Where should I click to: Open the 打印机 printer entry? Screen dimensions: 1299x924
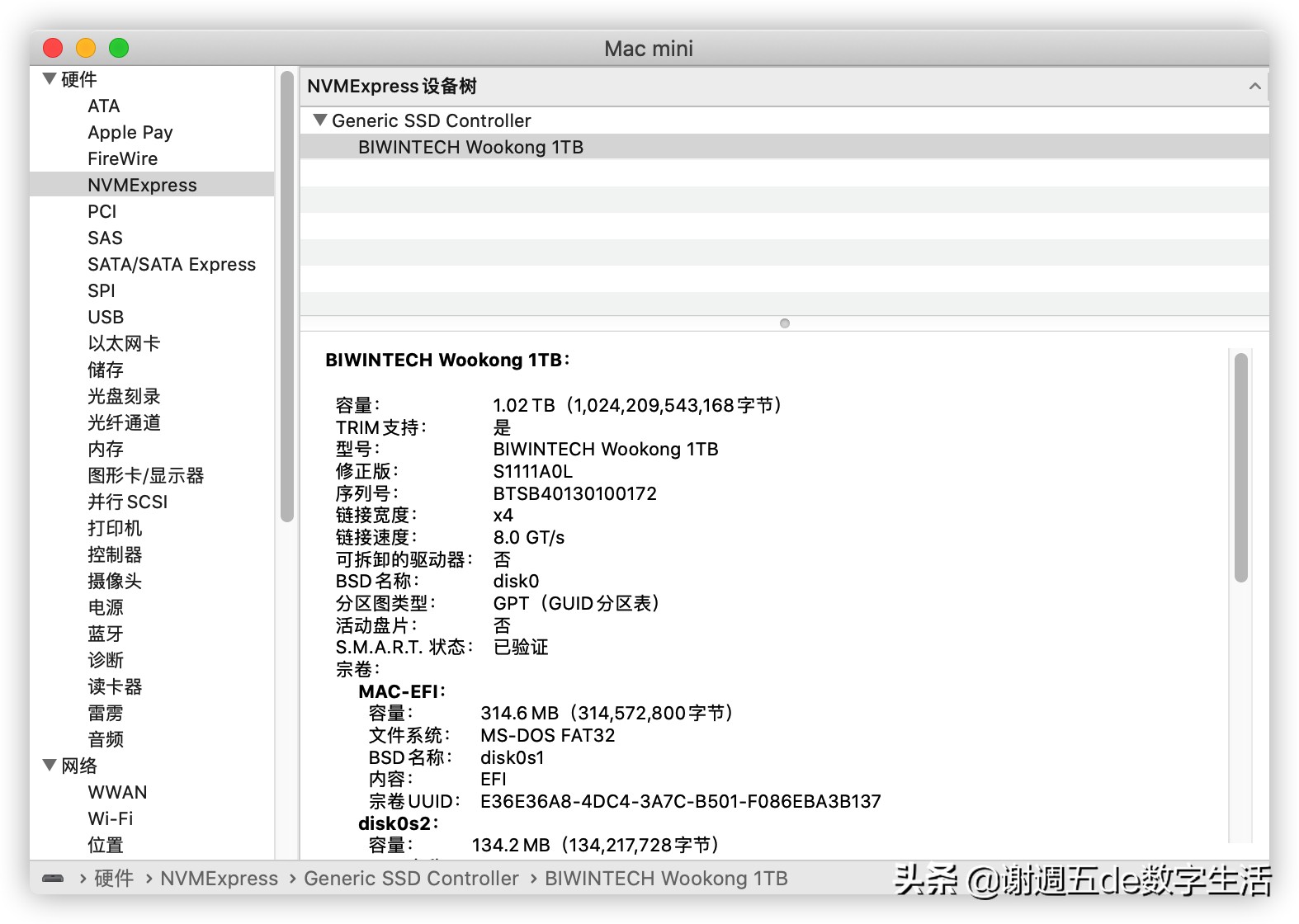pyautogui.click(x=115, y=528)
